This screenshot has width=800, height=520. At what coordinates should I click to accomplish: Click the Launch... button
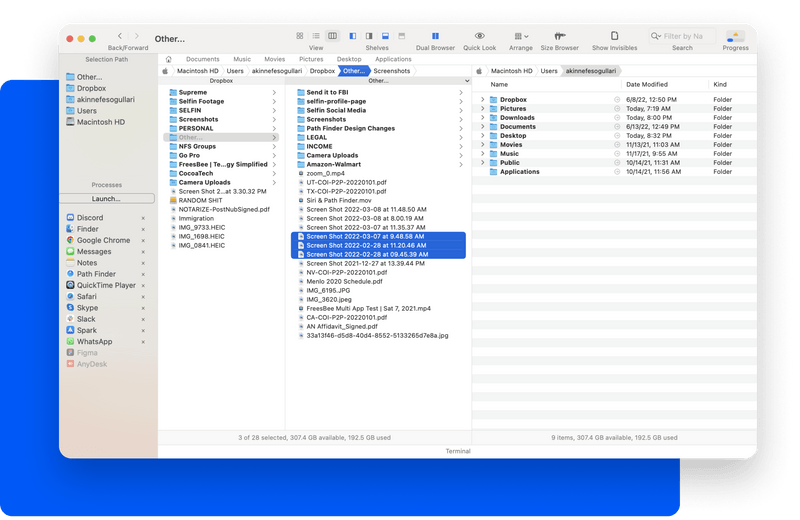click(x=106, y=198)
